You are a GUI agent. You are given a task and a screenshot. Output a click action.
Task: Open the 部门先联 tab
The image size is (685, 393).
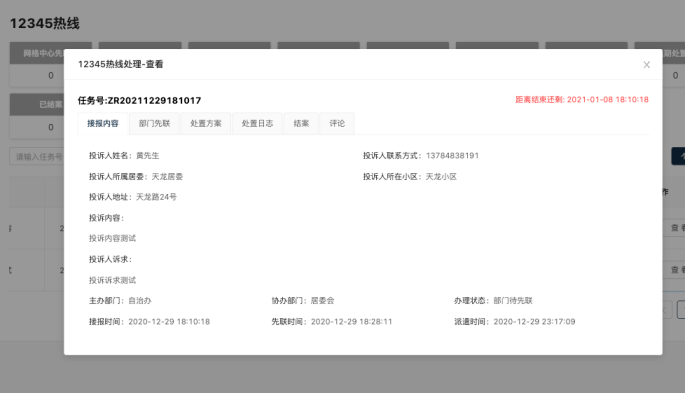154,124
